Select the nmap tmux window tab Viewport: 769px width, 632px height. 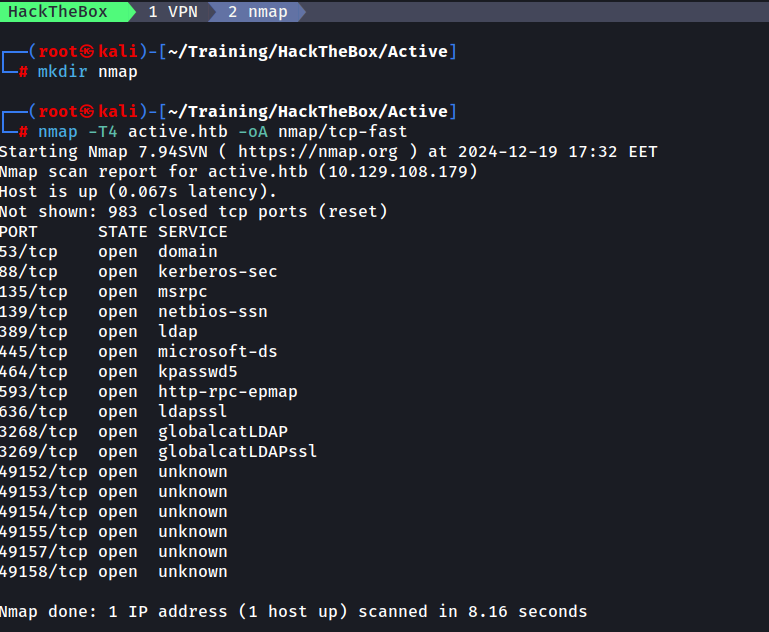pyautogui.click(x=256, y=12)
